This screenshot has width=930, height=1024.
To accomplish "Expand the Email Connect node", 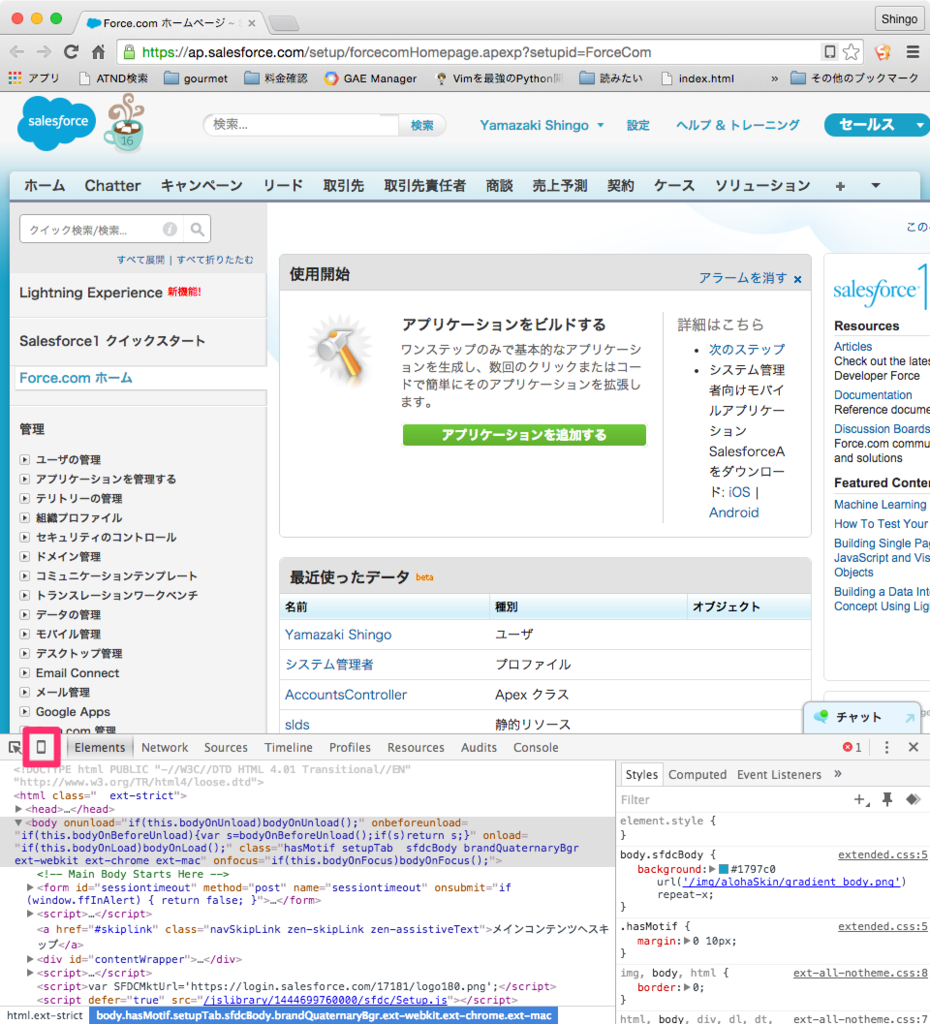I will point(25,673).
